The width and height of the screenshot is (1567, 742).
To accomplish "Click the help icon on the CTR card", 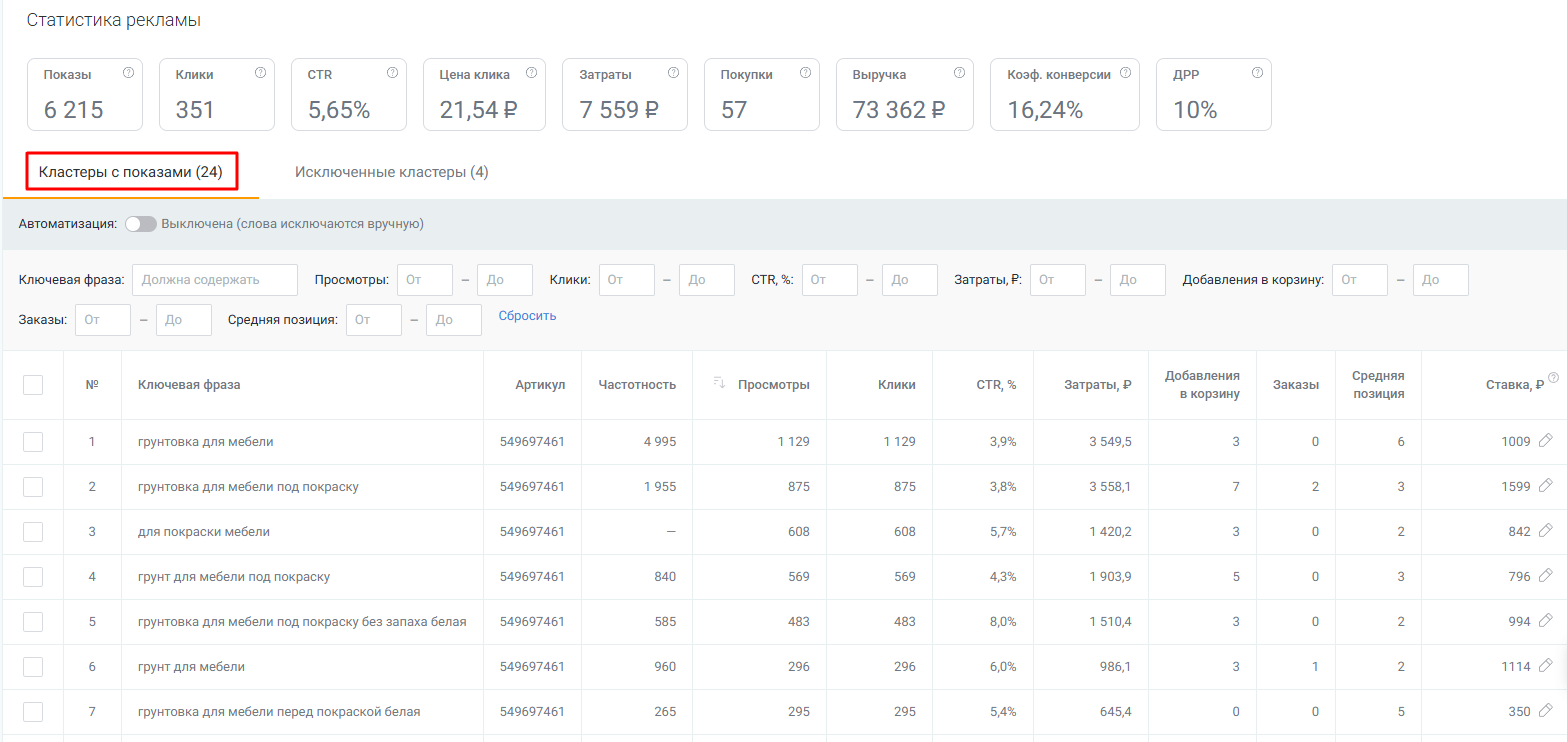I will [392, 73].
